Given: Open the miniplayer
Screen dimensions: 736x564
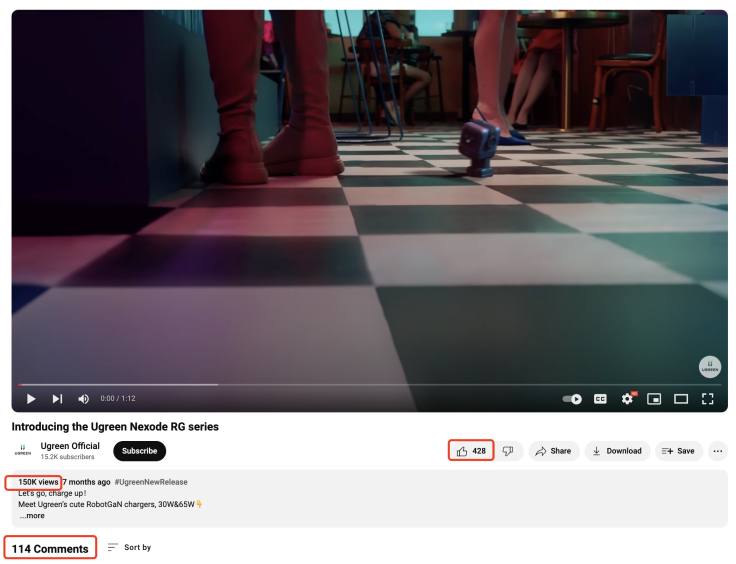Looking at the screenshot, I should click(654, 399).
